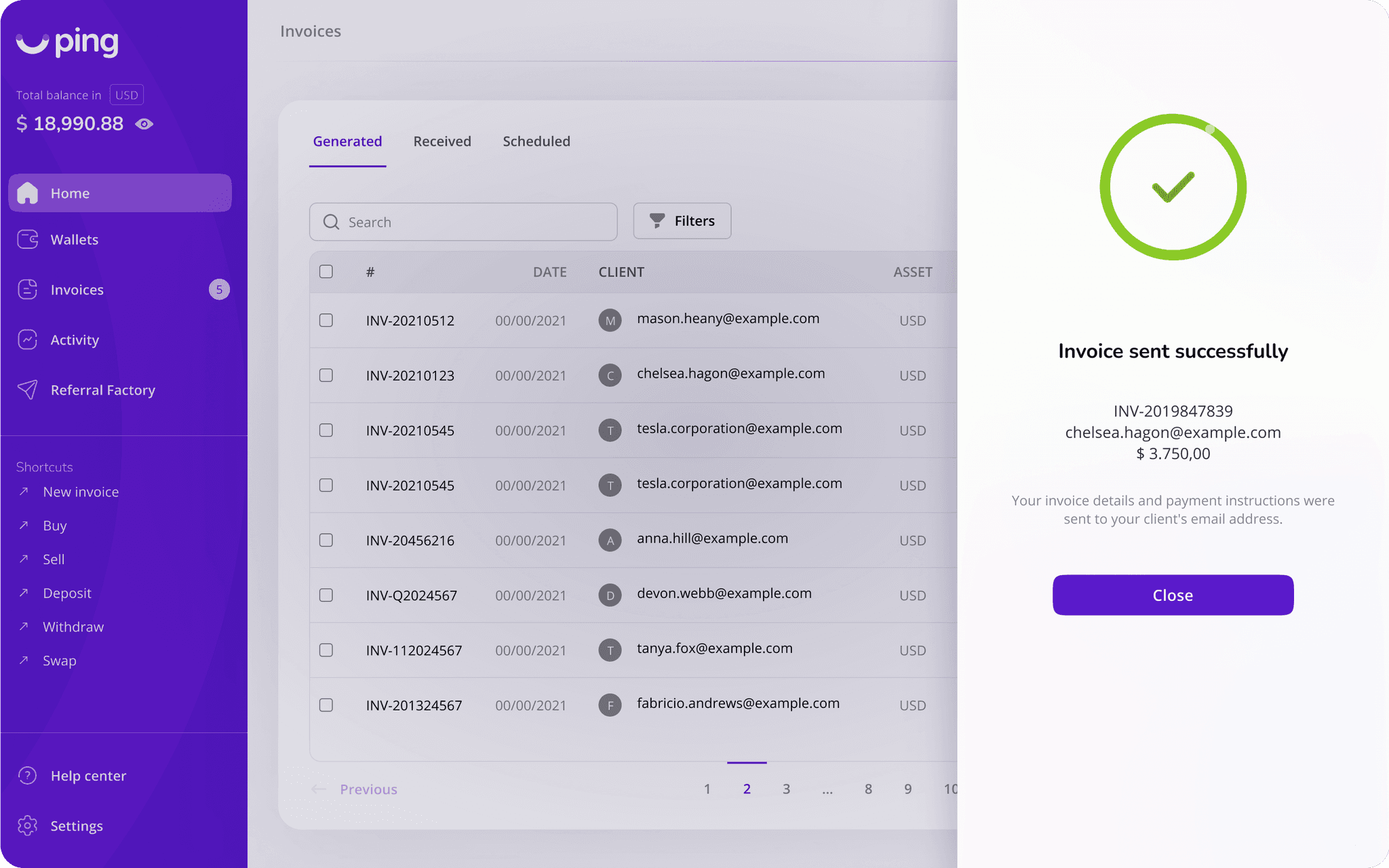The image size is (1389, 868).
Task: Switch to the Scheduled tab
Action: [x=536, y=141]
